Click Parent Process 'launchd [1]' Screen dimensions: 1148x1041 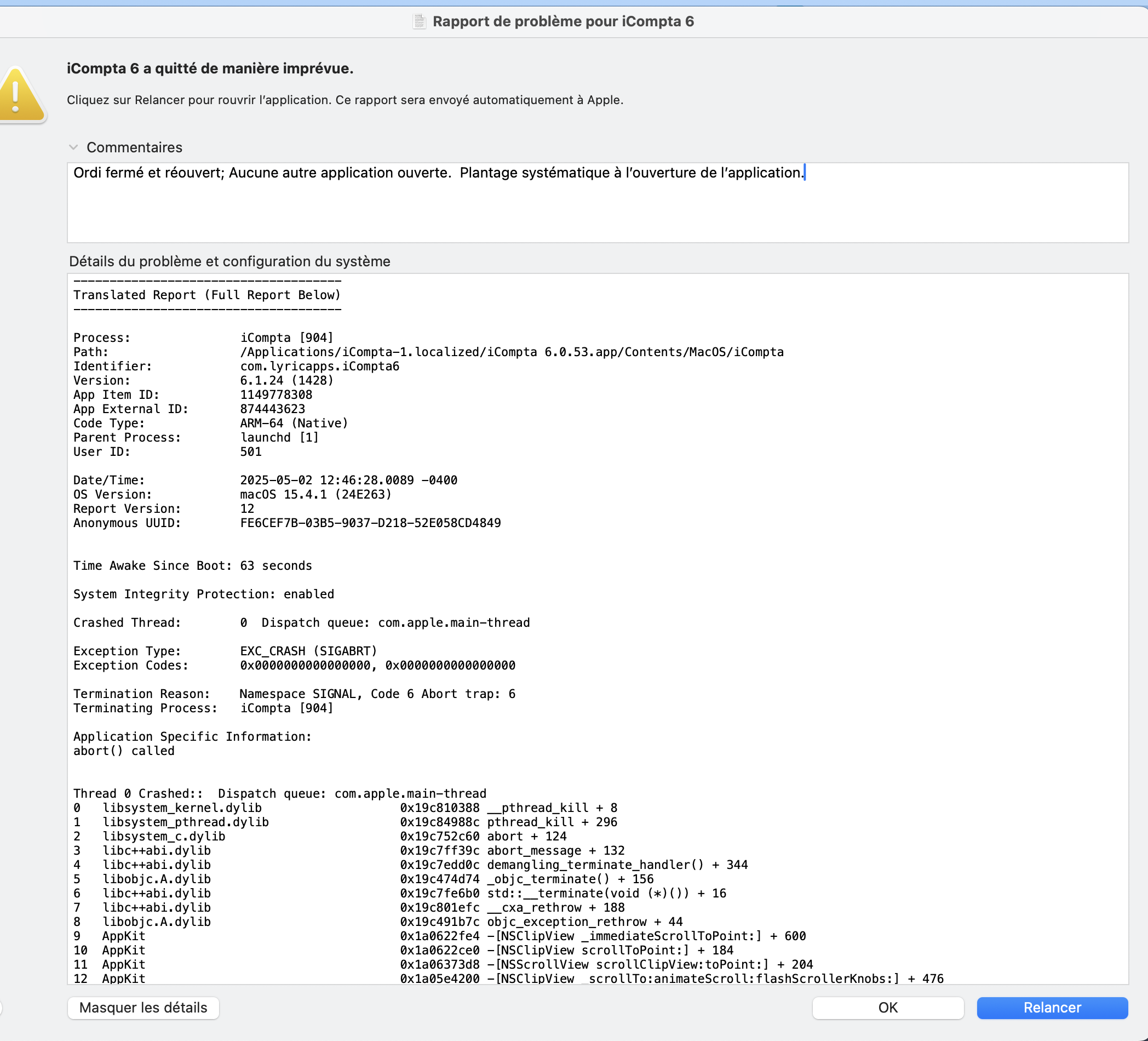(279, 438)
